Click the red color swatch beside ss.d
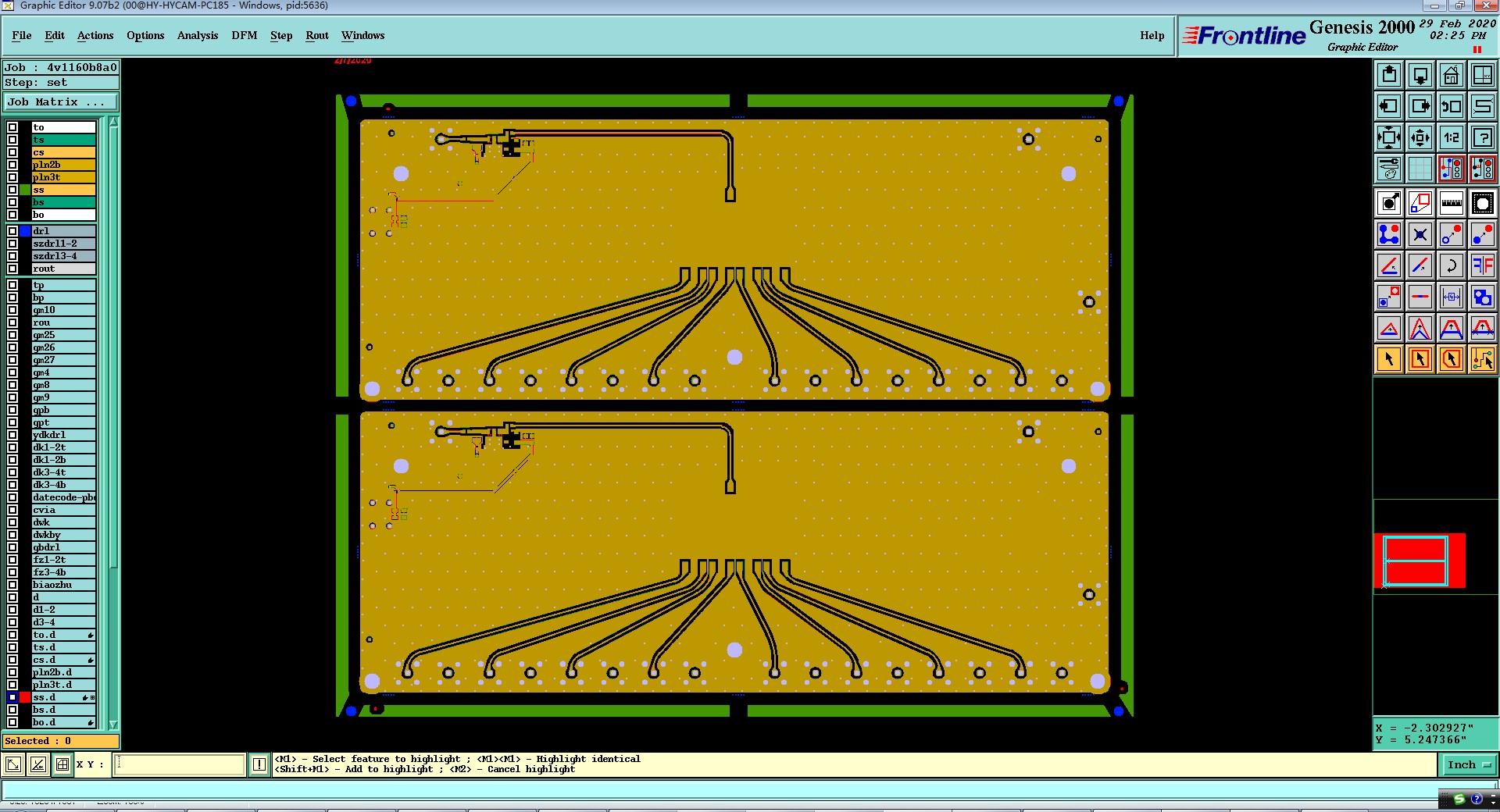This screenshot has height=812, width=1500. tap(25, 697)
